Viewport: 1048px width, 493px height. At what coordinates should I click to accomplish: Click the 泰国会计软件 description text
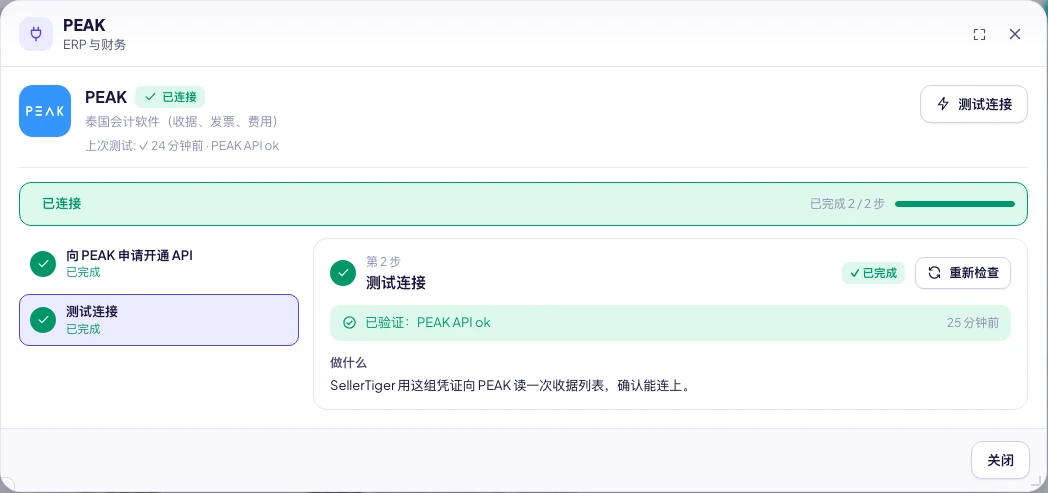181,122
